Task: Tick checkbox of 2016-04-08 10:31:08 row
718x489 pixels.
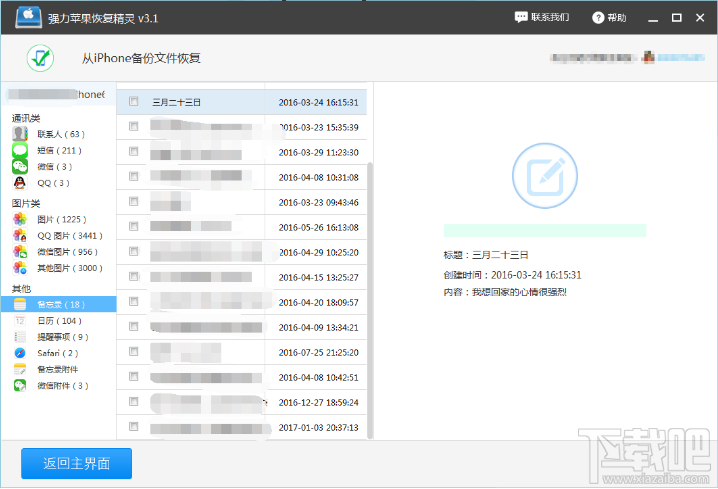Action: (134, 176)
